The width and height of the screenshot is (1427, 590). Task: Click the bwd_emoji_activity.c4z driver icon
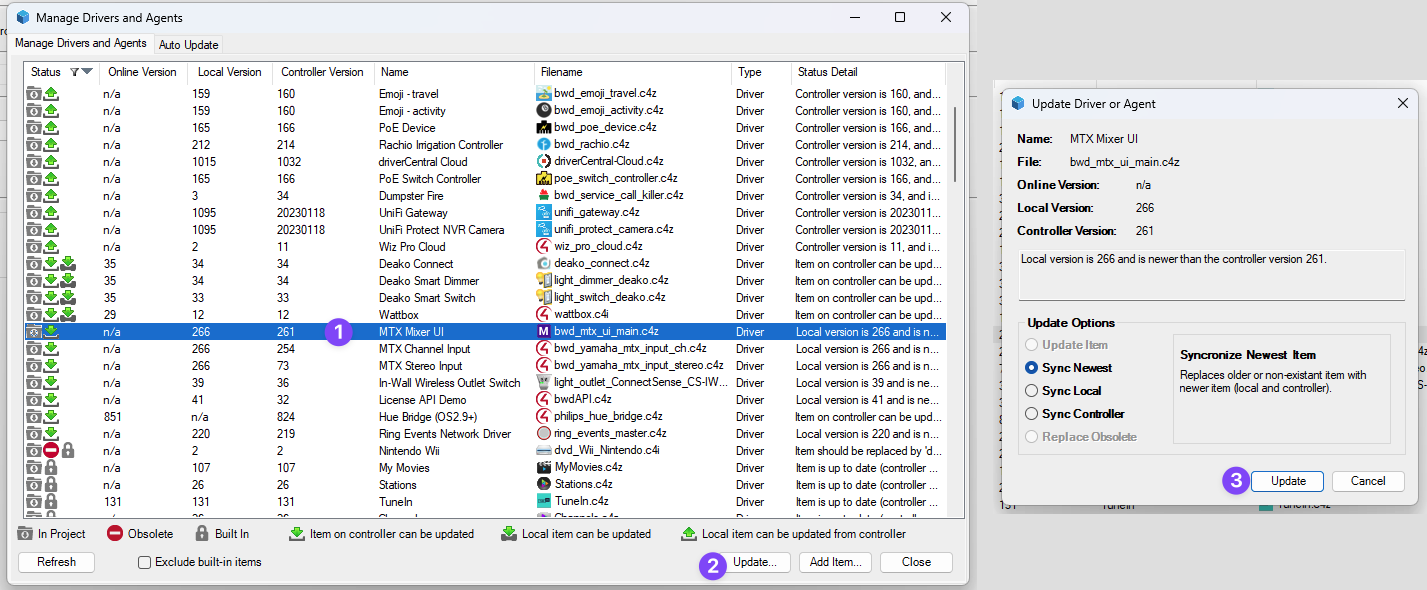544,111
